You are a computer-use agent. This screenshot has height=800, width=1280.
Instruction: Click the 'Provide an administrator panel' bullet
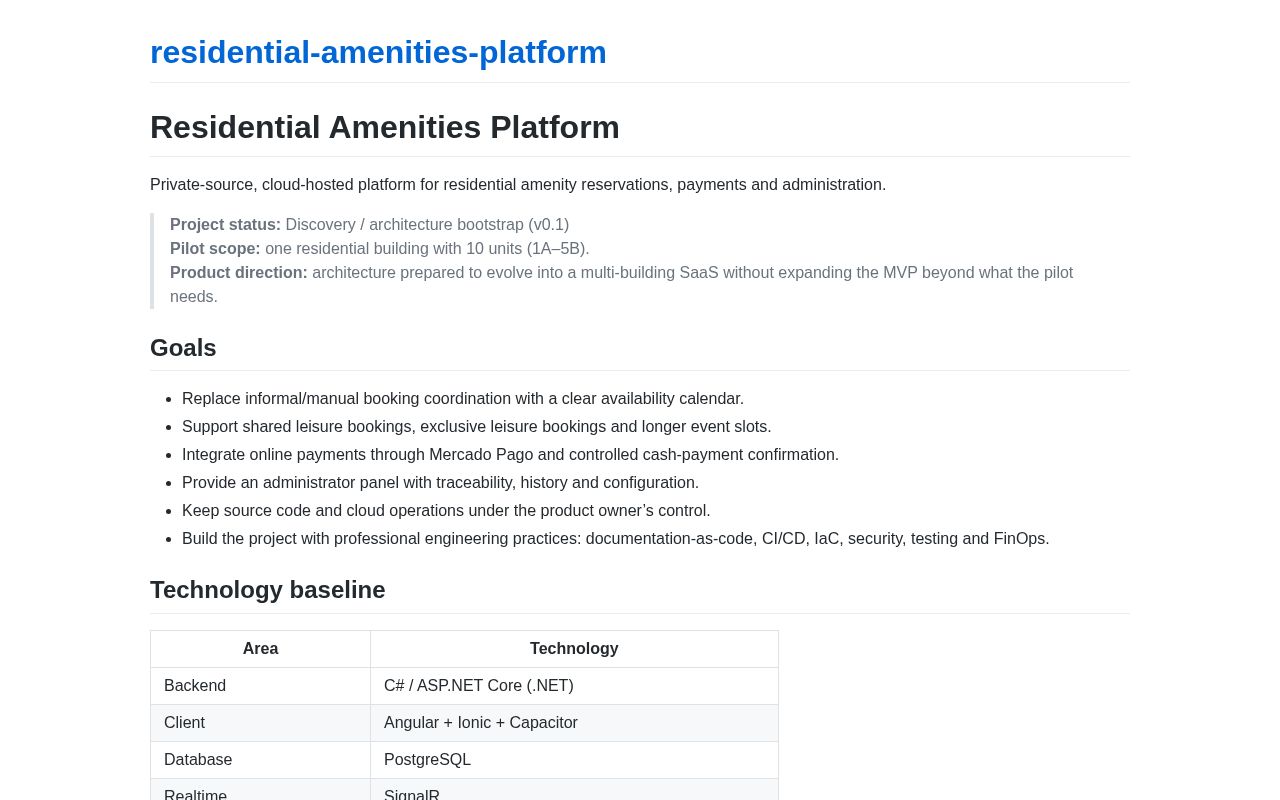pos(440,483)
